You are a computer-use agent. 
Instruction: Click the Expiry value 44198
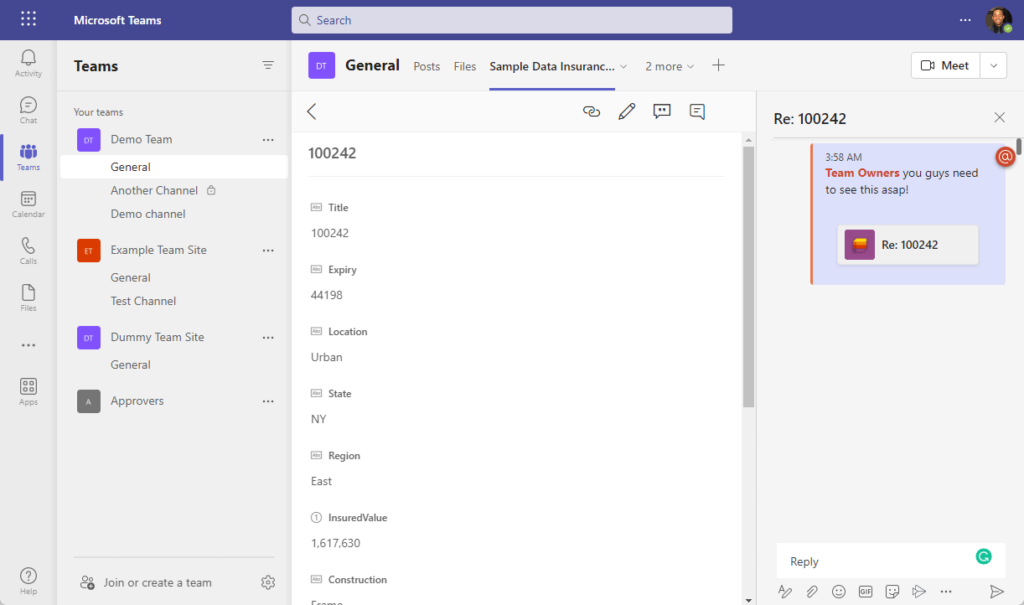click(x=327, y=295)
